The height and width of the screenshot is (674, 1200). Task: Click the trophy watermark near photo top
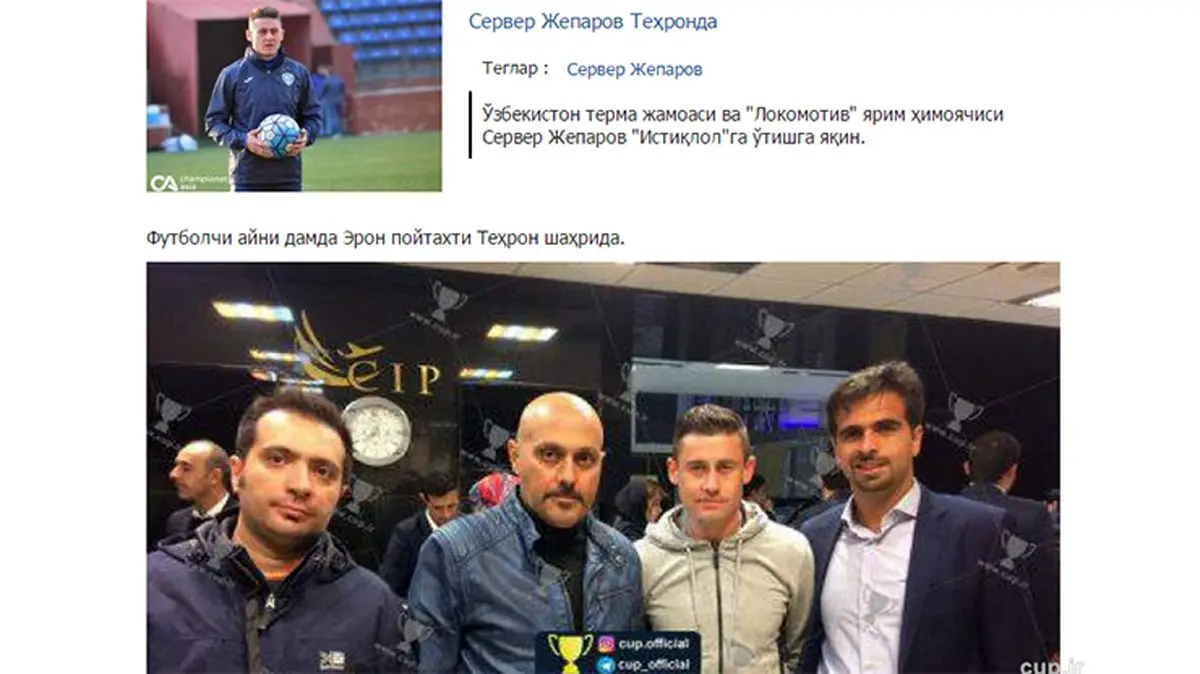pos(447,300)
